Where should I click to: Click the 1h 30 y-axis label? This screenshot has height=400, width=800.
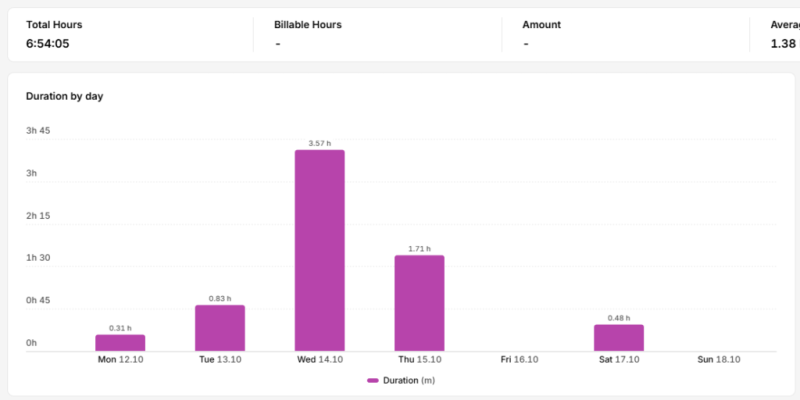(x=38, y=258)
